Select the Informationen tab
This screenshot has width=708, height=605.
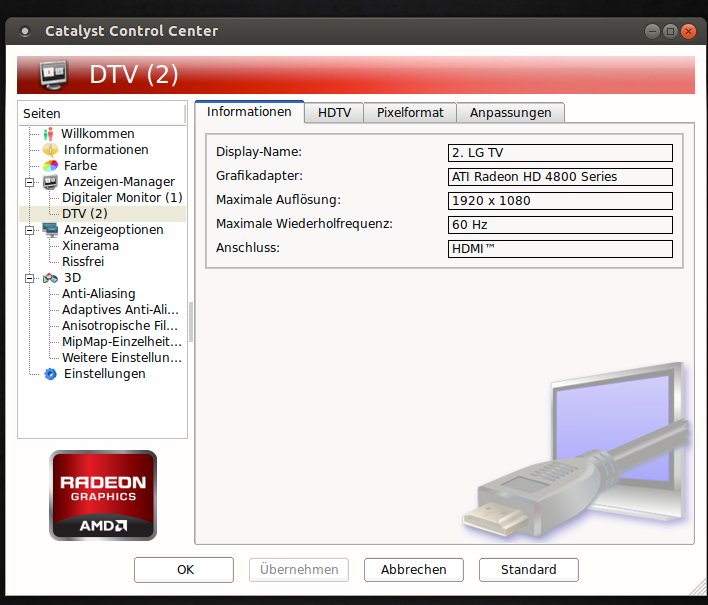tap(249, 112)
